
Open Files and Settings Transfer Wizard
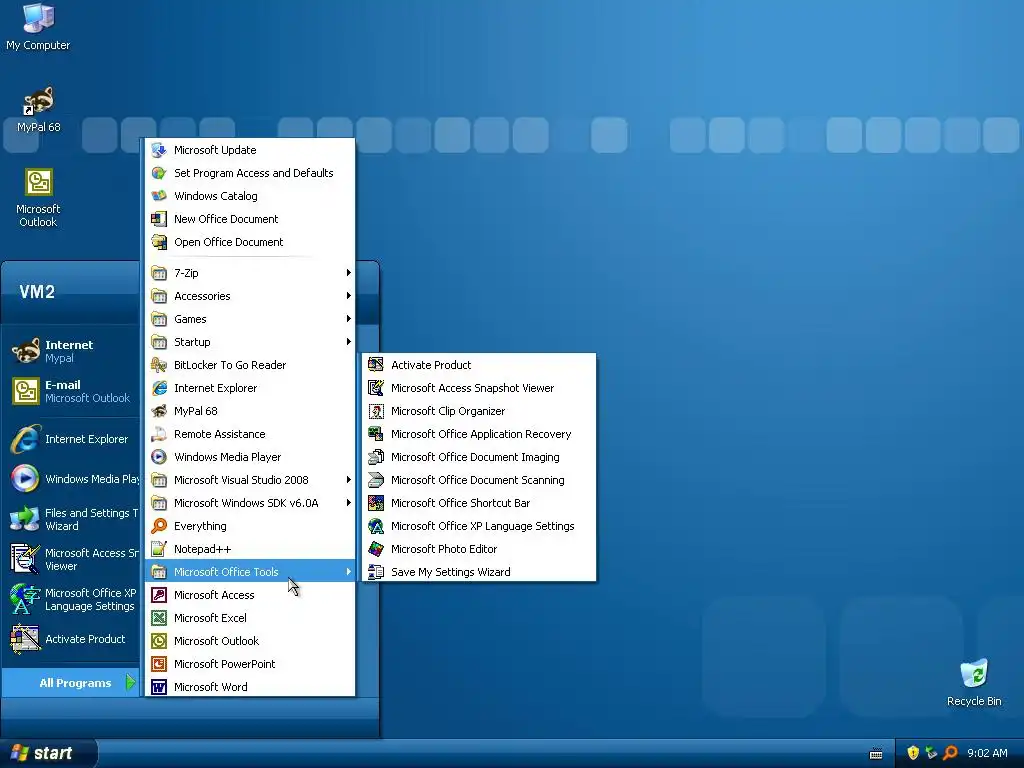(x=71, y=519)
